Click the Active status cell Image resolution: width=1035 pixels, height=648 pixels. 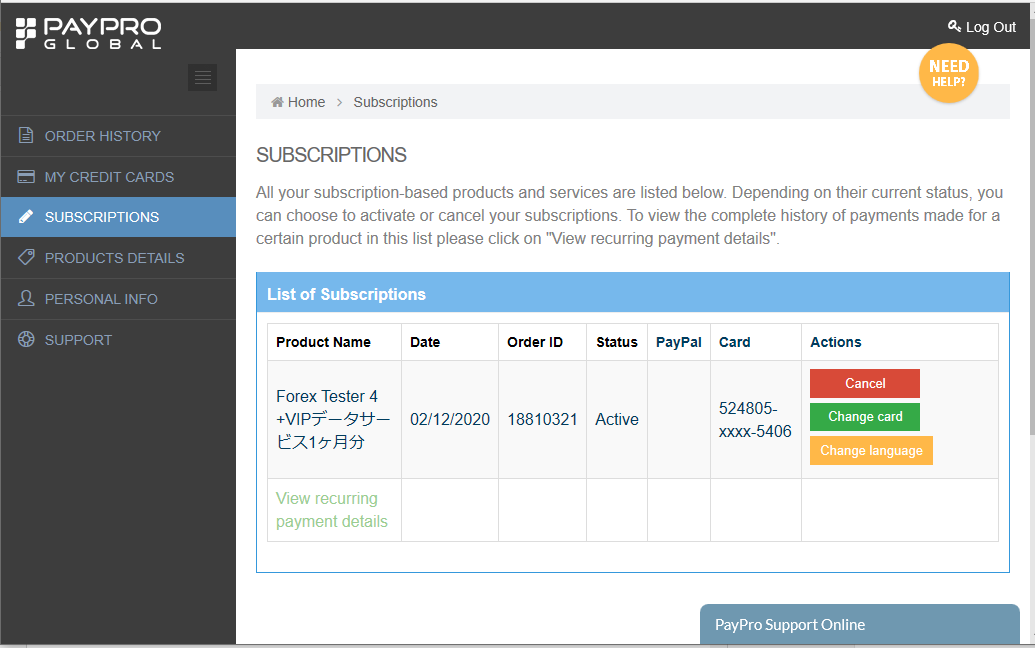[x=617, y=419]
